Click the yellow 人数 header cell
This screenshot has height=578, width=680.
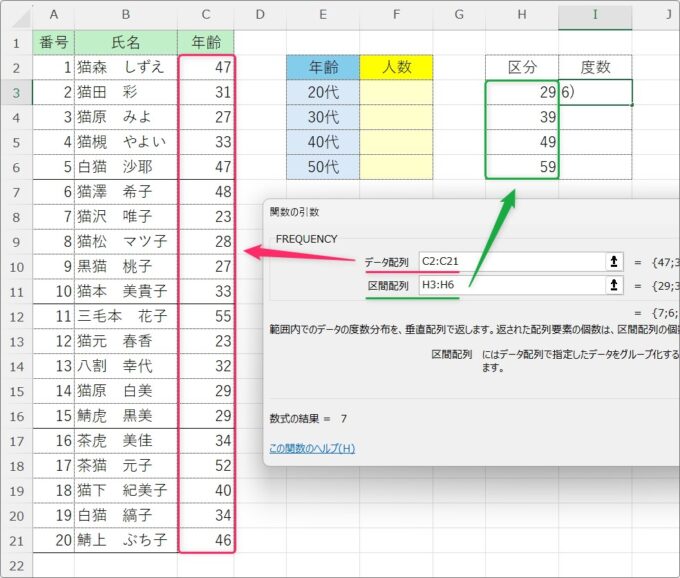(x=396, y=67)
